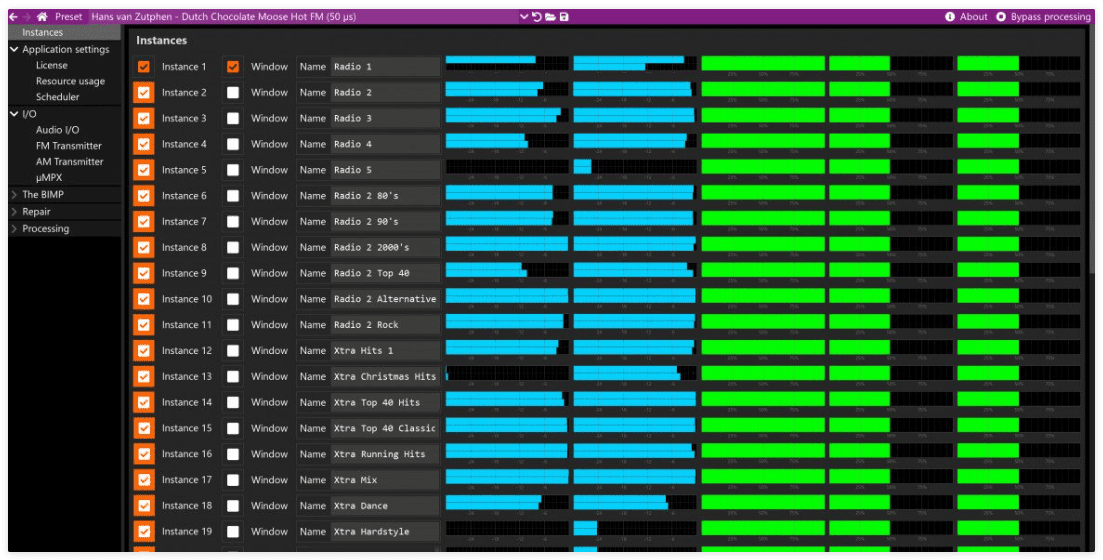This screenshot has width=1103, height=560.
Task: Disable the Instance 1 checkbox
Action: (144, 67)
